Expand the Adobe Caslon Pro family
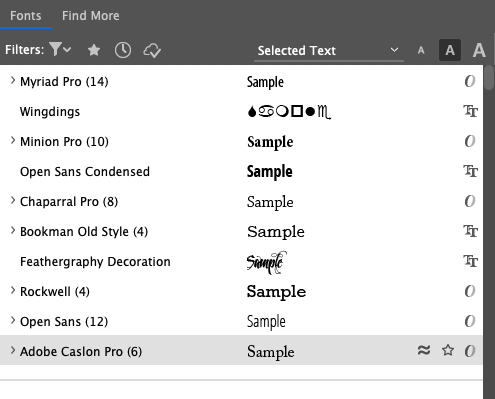Image resolution: width=495 pixels, height=399 pixels. point(13,351)
